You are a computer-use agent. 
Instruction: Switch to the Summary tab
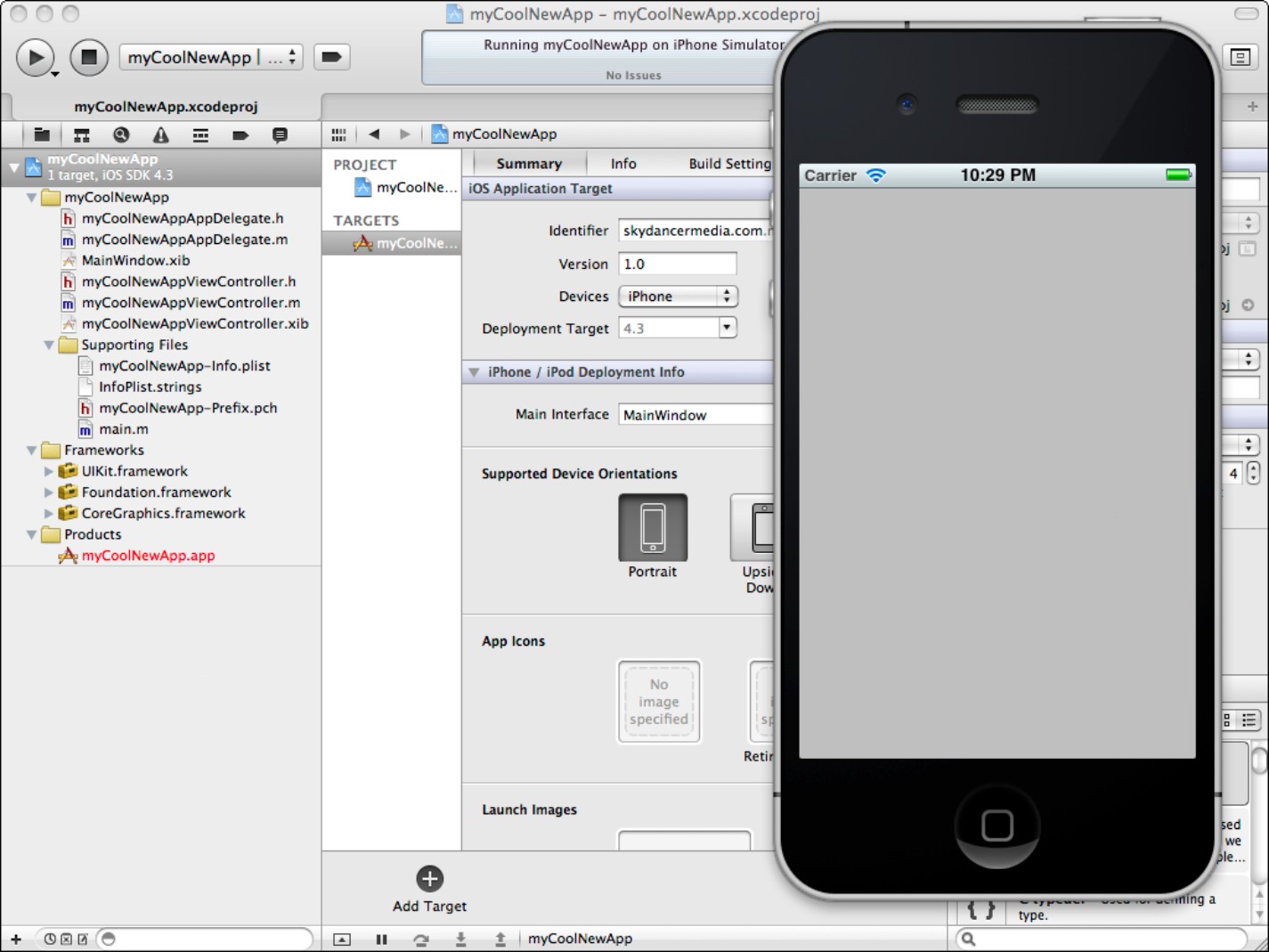[x=529, y=164]
